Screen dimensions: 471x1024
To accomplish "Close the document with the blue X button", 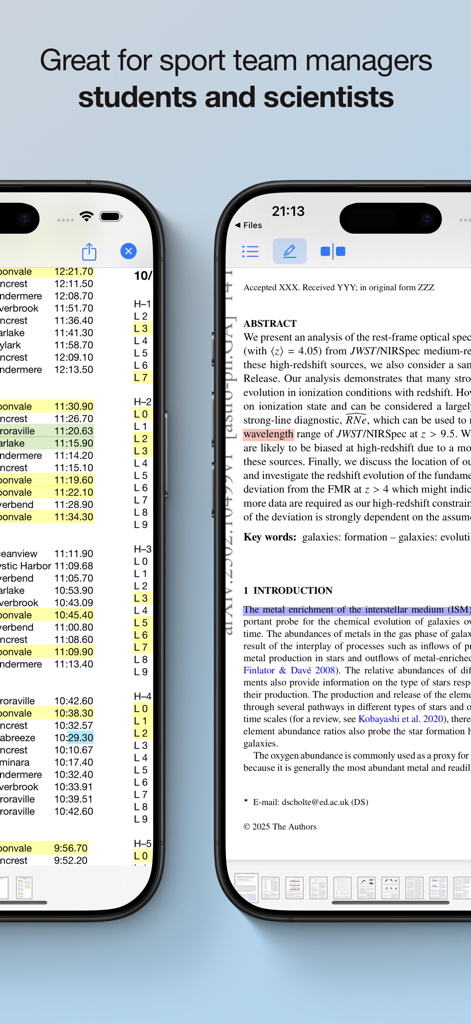I will (129, 251).
